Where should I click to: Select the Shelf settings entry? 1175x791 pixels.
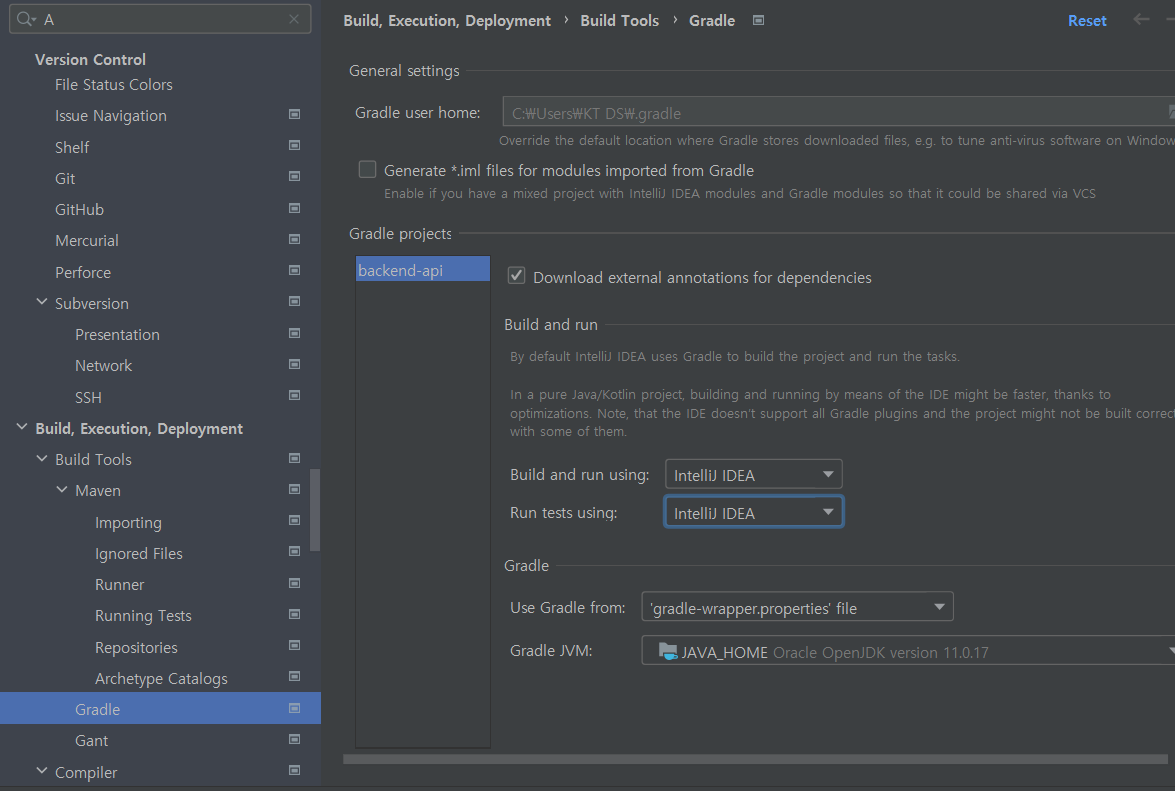[71, 148]
